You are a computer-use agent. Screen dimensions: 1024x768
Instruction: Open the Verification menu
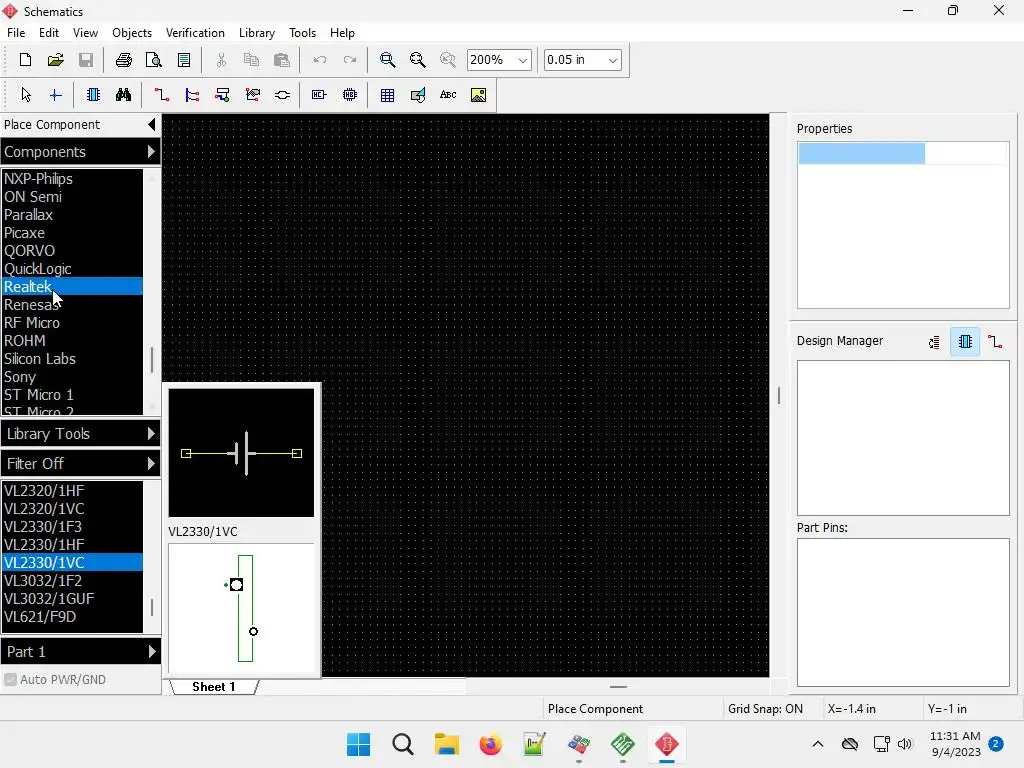point(195,33)
